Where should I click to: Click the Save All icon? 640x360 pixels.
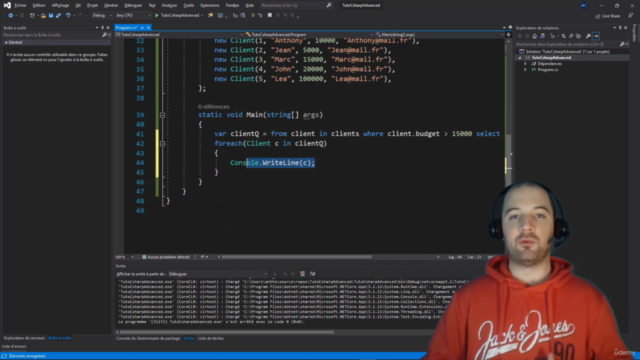58,16
